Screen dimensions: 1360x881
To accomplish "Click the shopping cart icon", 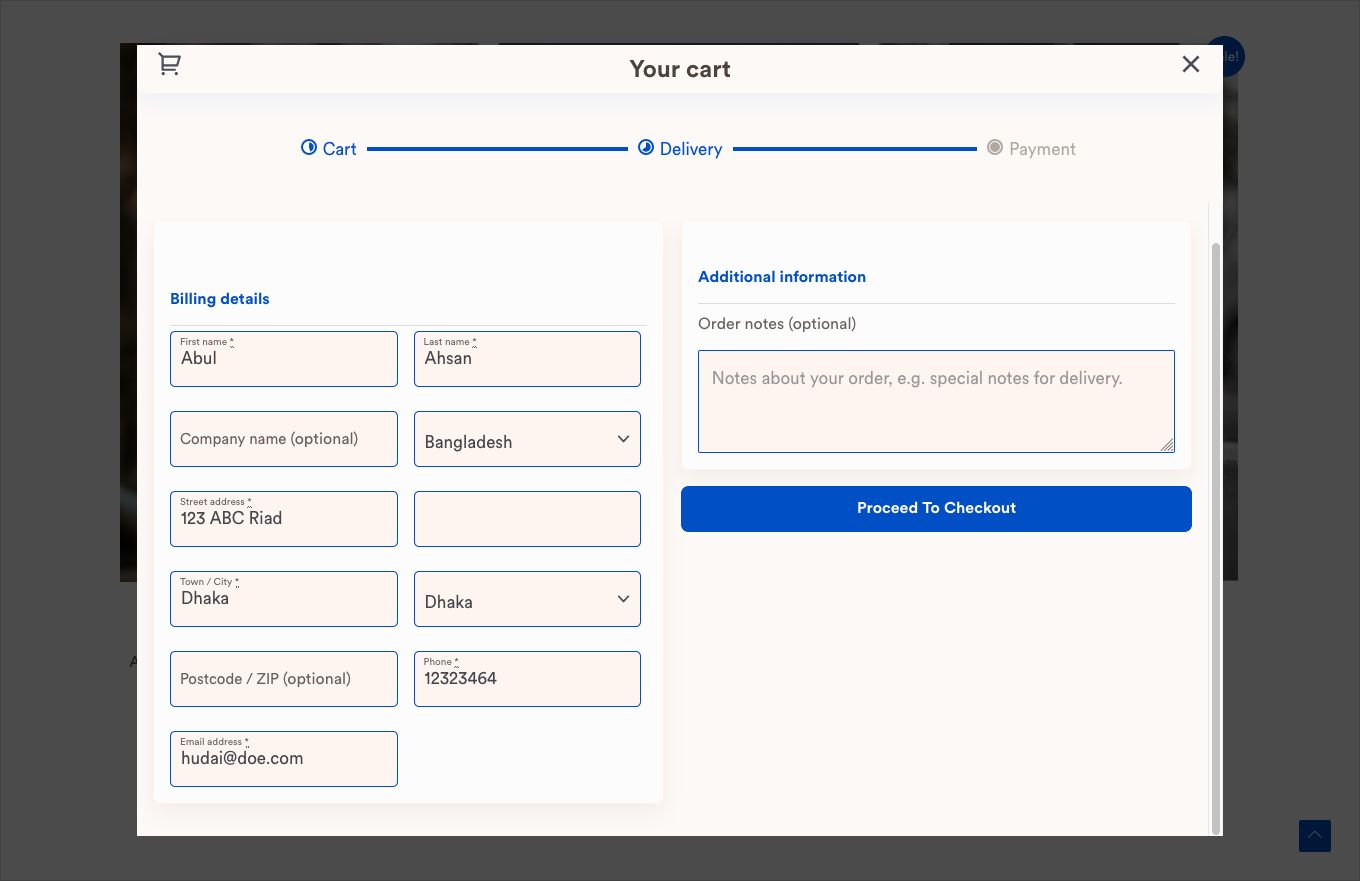I will (x=169, y=64).
